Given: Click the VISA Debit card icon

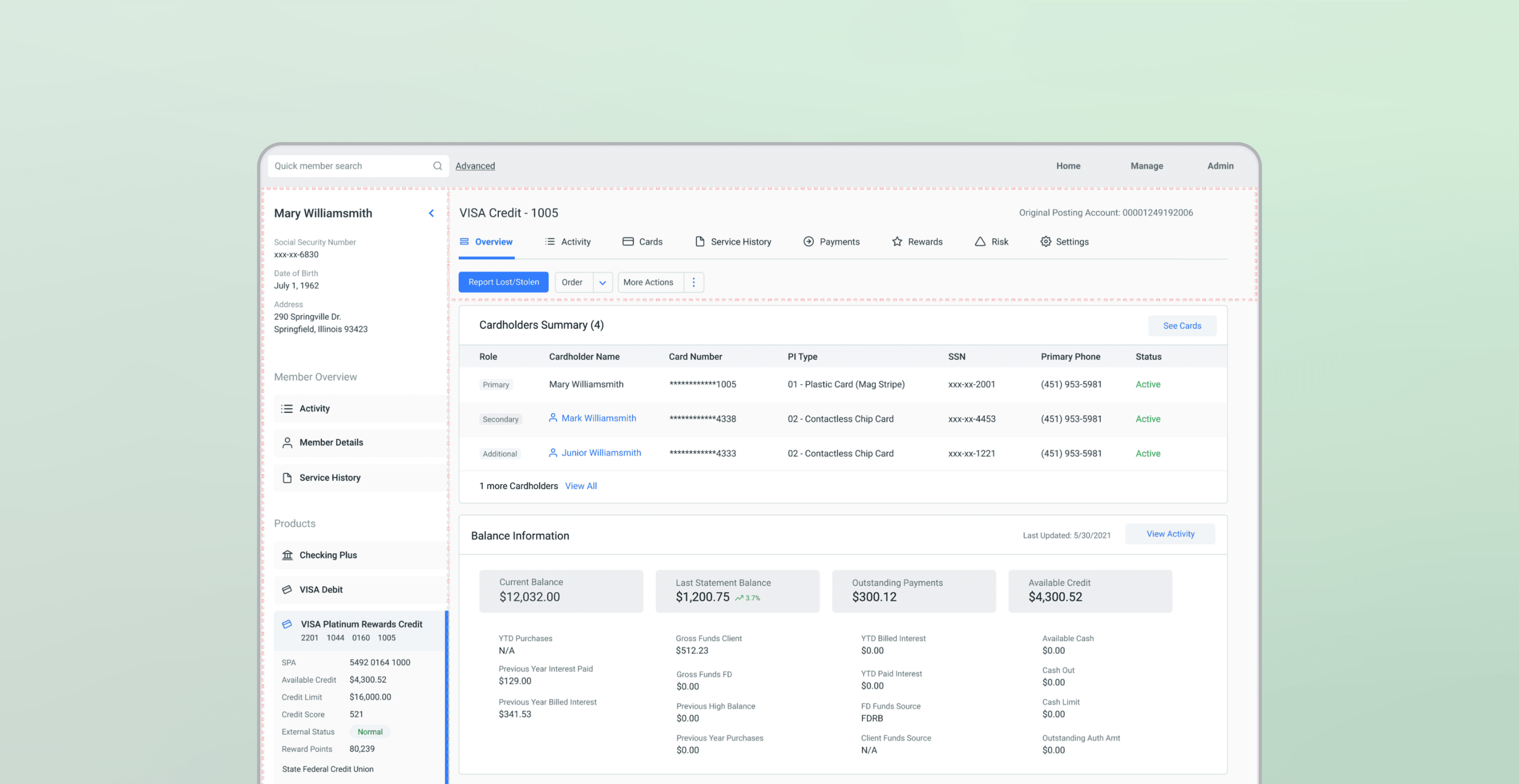Looking at the screenshot, I should click(287, 590).
